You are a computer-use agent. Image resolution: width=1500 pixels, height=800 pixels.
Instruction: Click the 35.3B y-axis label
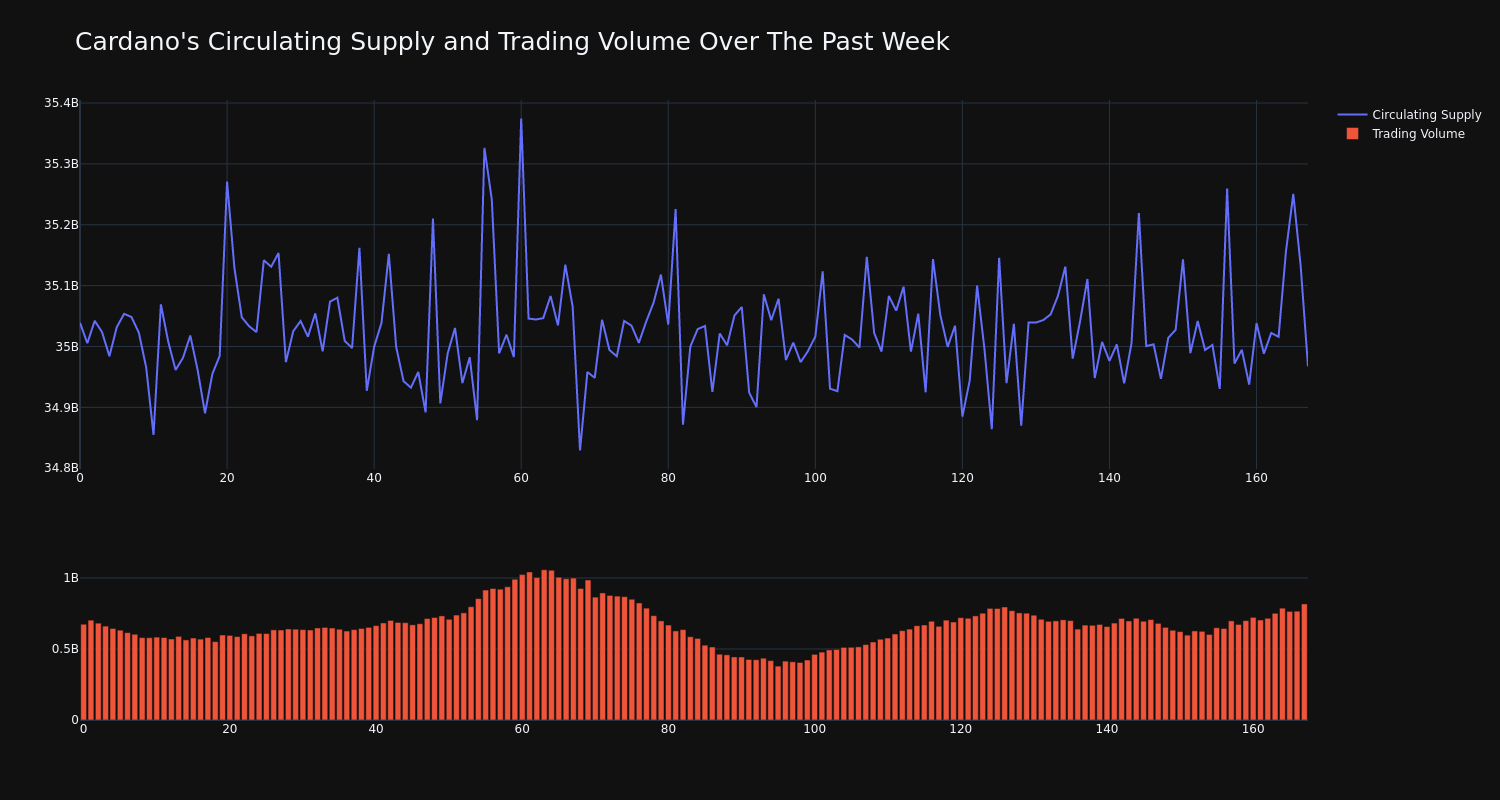[x=61, y=164]
